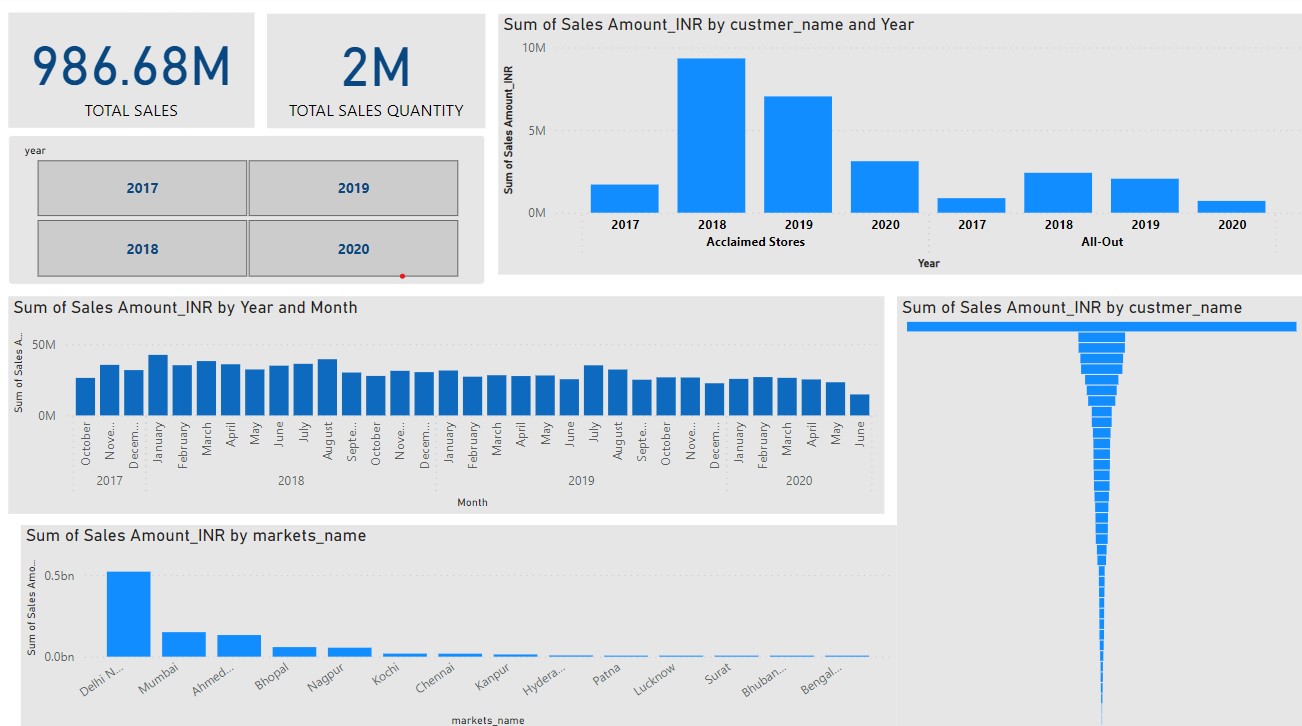Click the 'Sum of Sales Amount_INR by markets_name' title

tap(196, 536)
